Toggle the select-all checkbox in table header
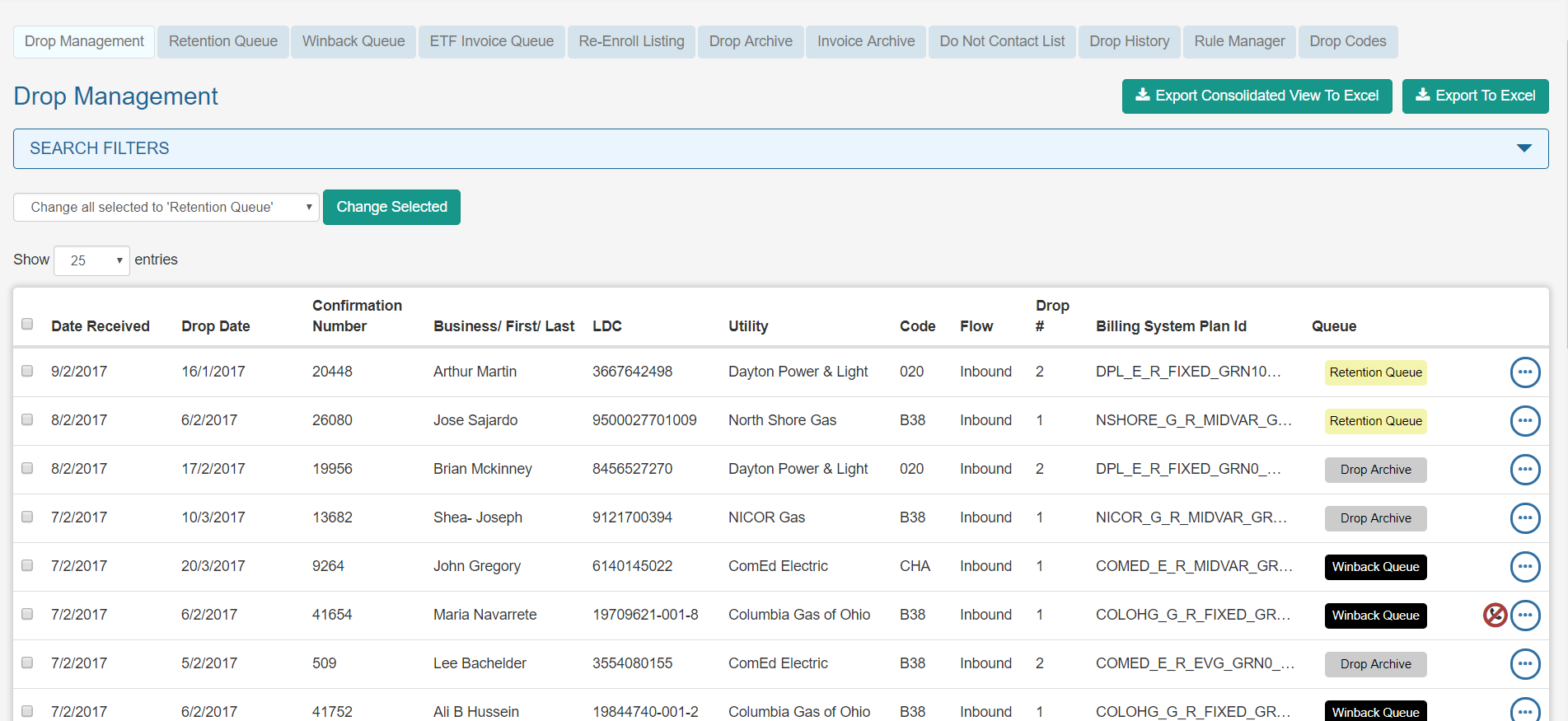This screenshot has width=1568, height=721. point(27,324)
